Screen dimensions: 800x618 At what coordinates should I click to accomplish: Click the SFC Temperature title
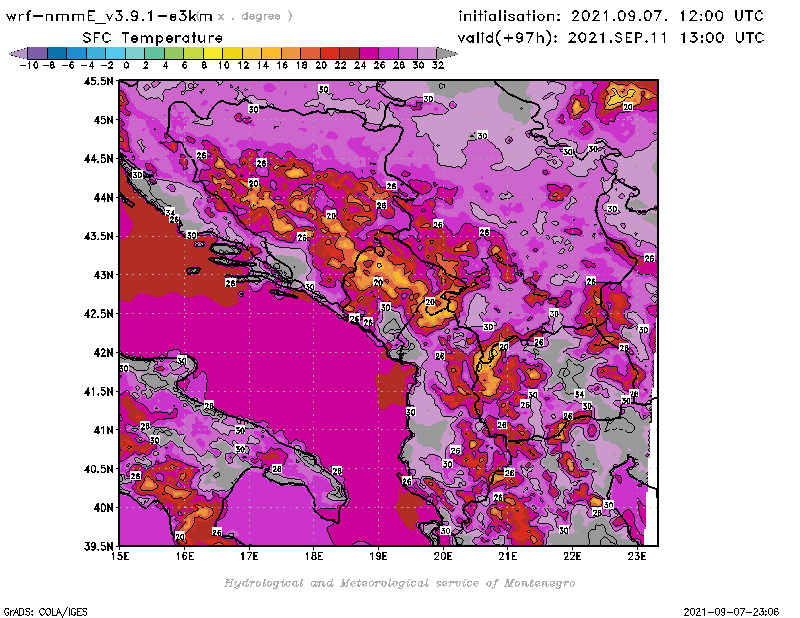click(150, 37)
